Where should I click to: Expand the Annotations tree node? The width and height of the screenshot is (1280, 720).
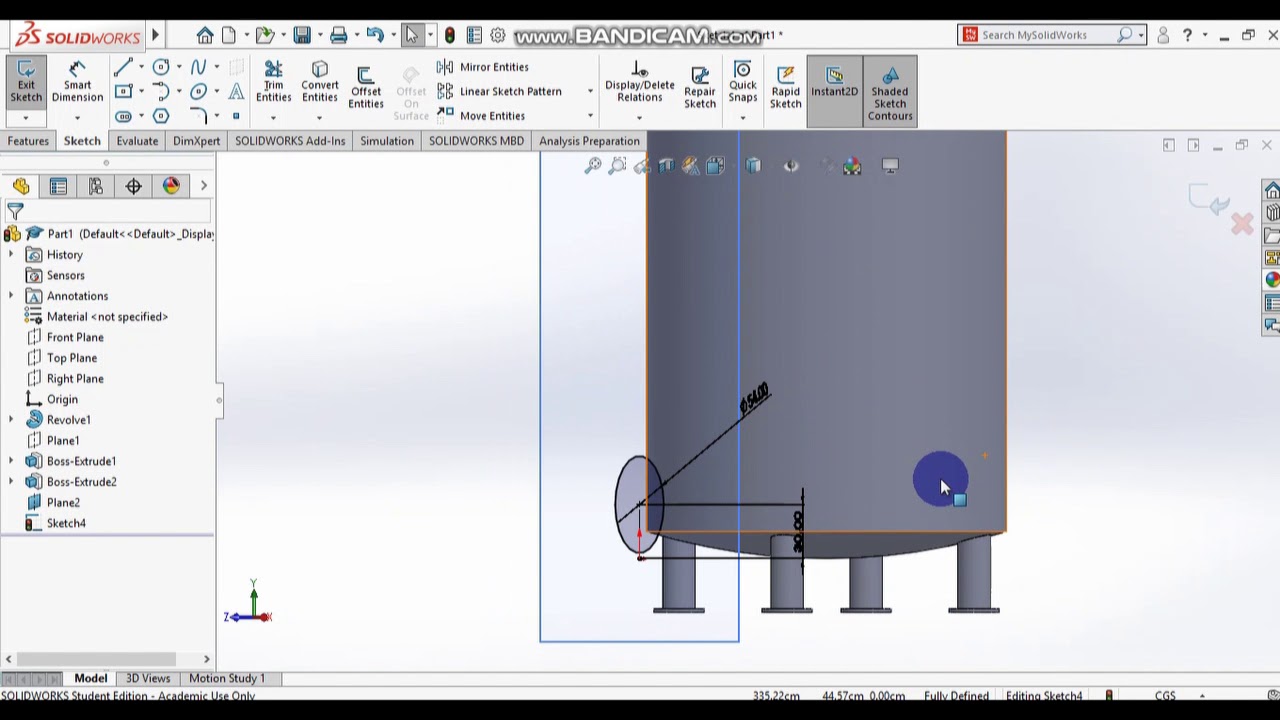pyautogui.click(x=11, y=296)
